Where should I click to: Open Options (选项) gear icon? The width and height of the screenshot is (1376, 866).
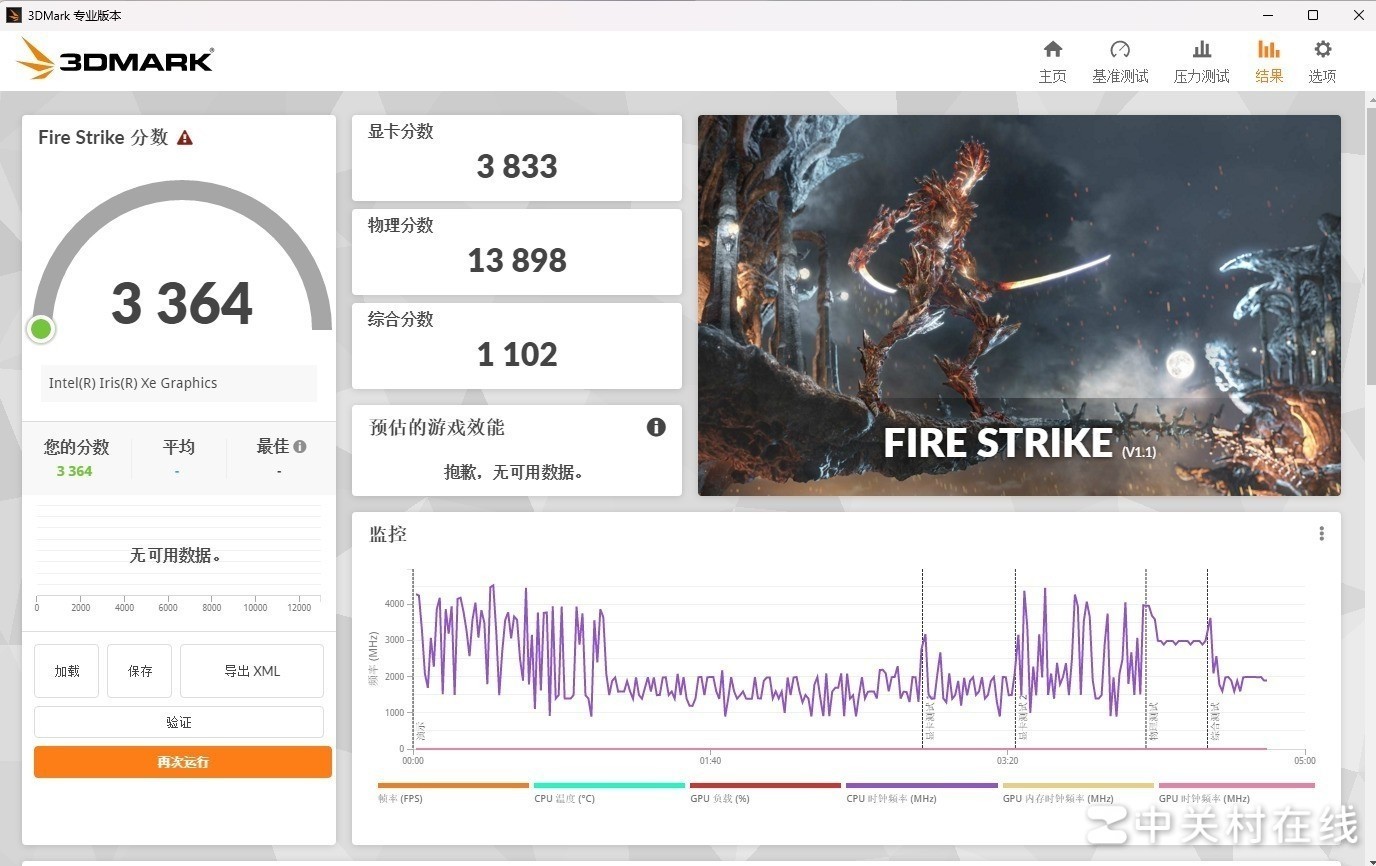coord(1322,50)
